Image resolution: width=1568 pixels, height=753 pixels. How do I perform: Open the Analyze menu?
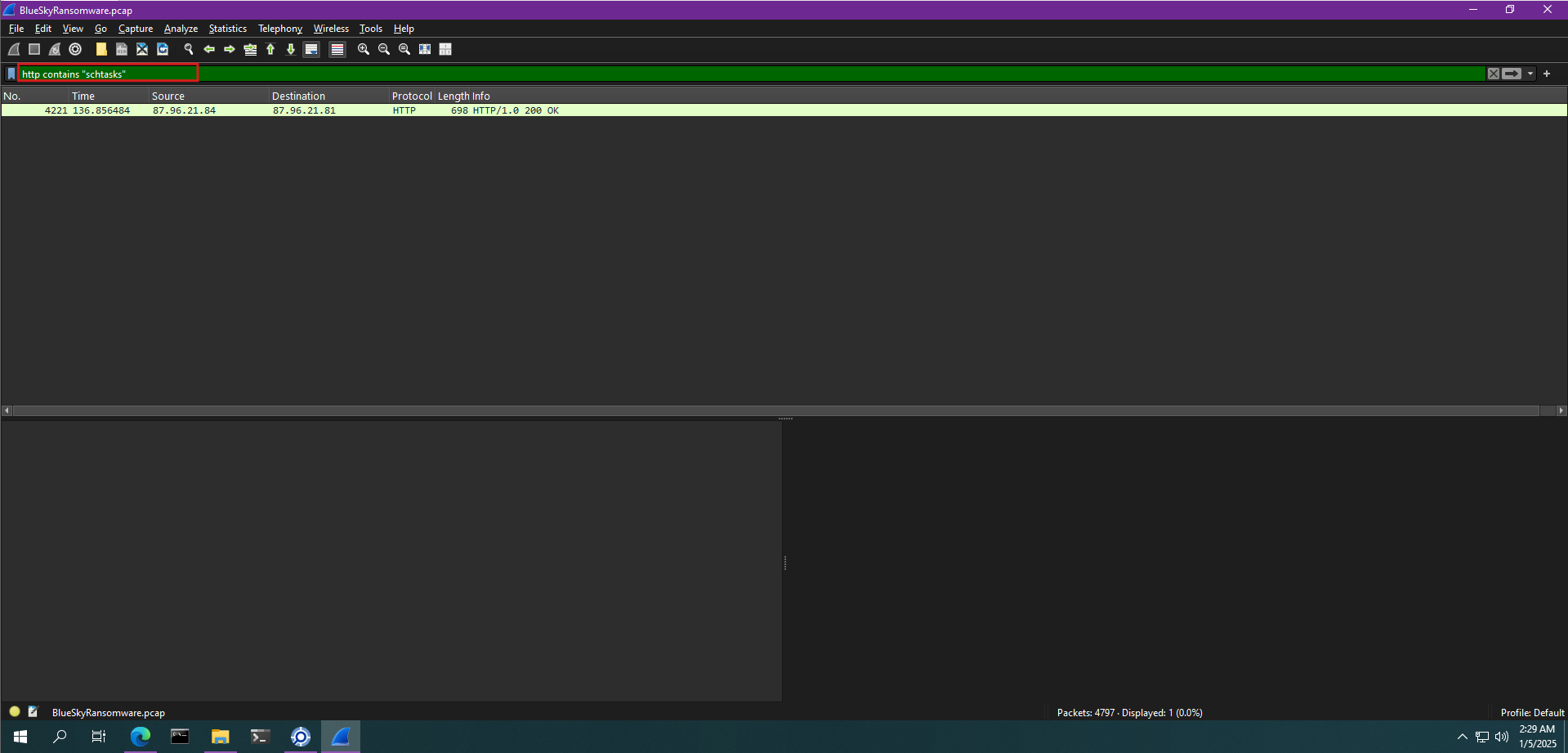(181, 29)
